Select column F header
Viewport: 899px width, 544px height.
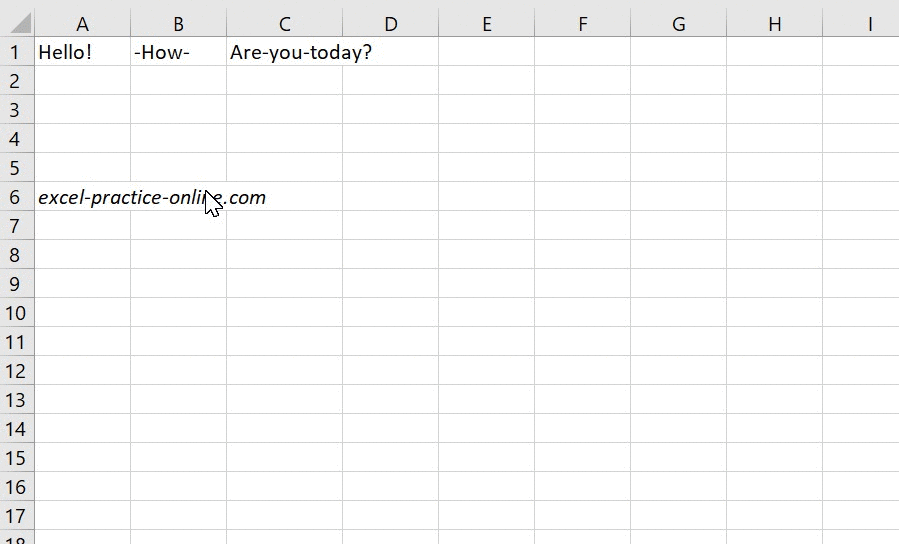click(x=582, y=24)
